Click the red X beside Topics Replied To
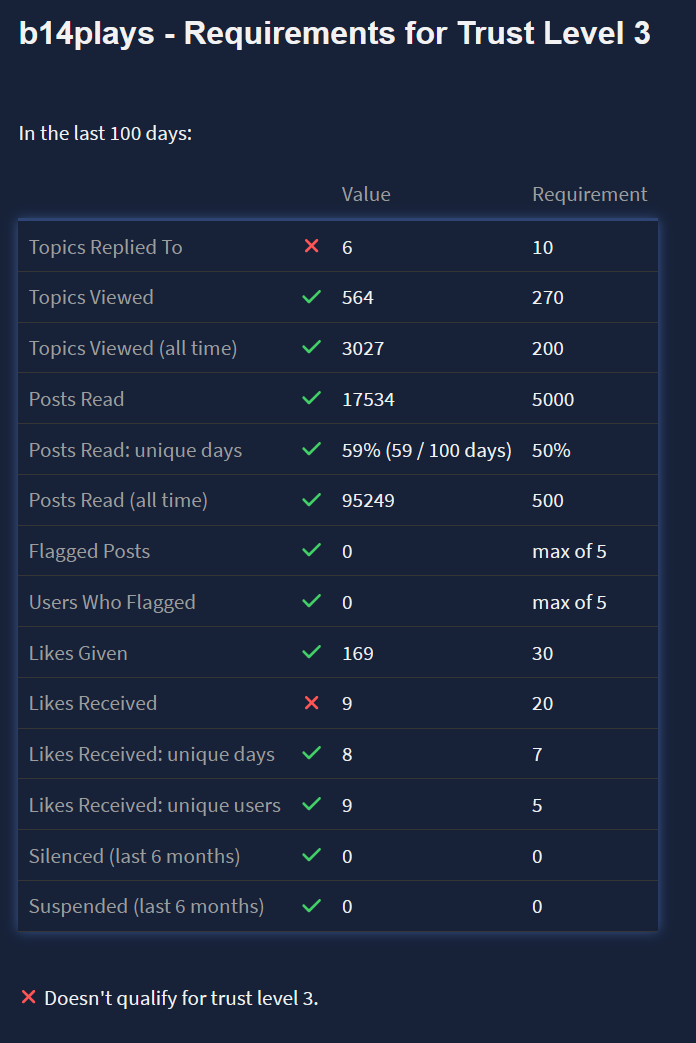 tap(311, 246)
